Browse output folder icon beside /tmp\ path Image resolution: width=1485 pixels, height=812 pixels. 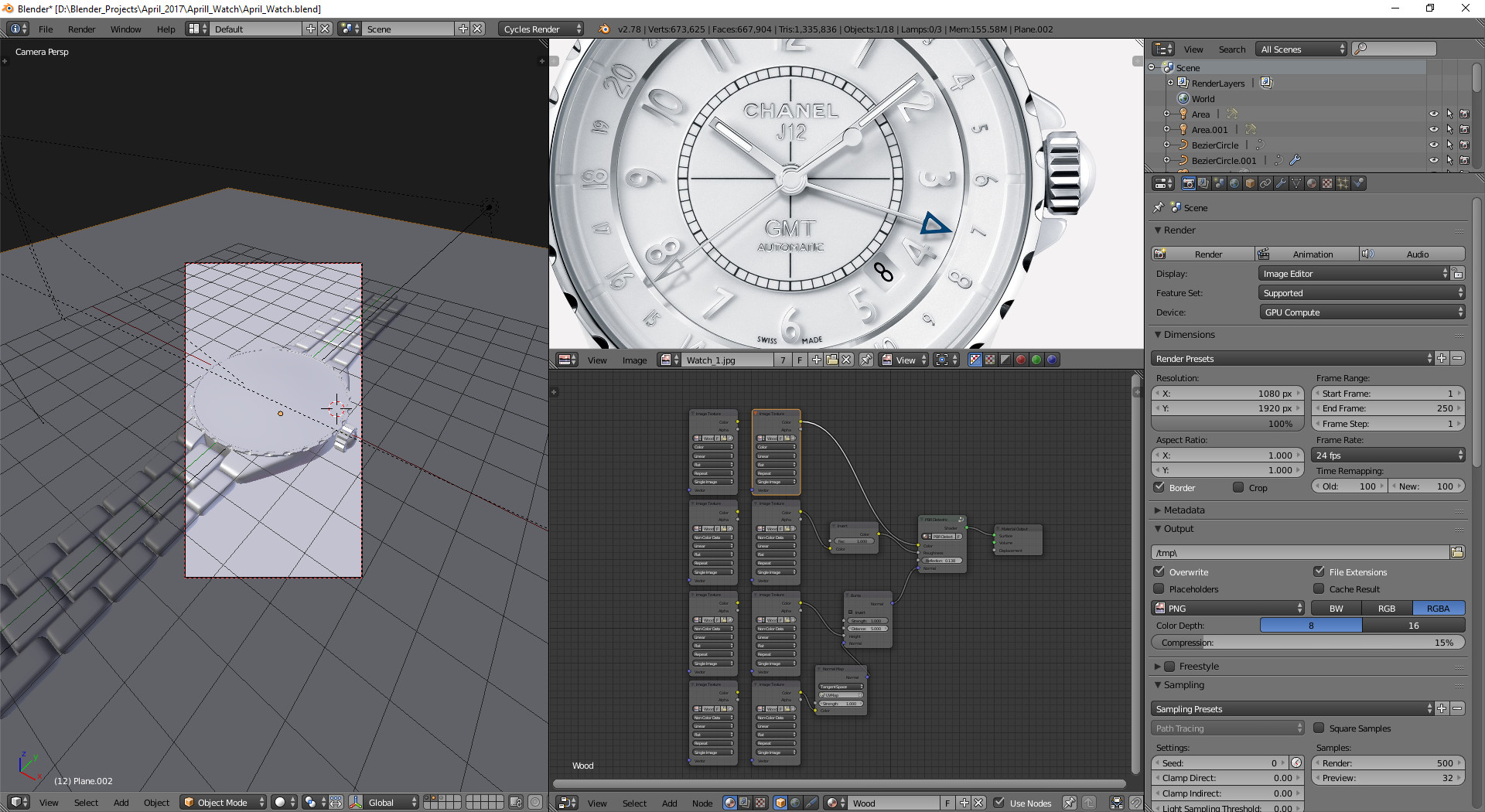pos(1457,552)
